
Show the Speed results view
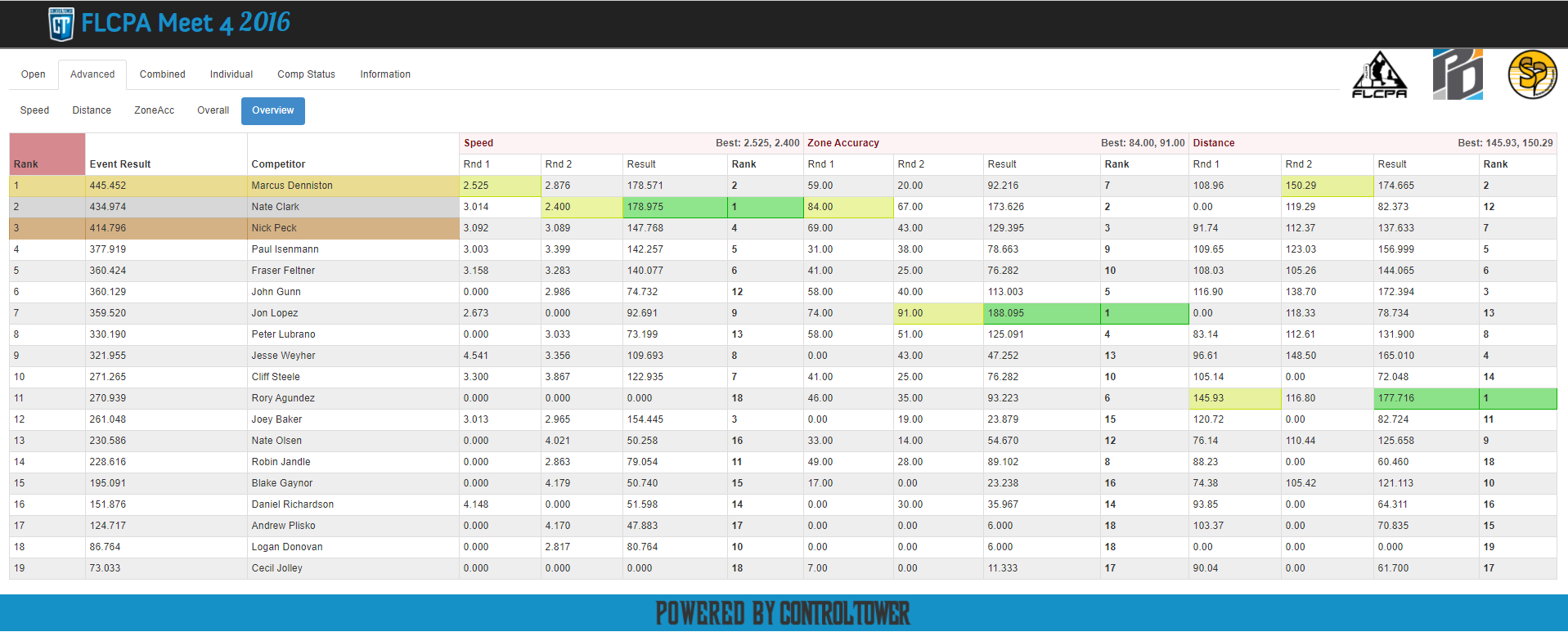pyautogui.click(x=34, y=110)
